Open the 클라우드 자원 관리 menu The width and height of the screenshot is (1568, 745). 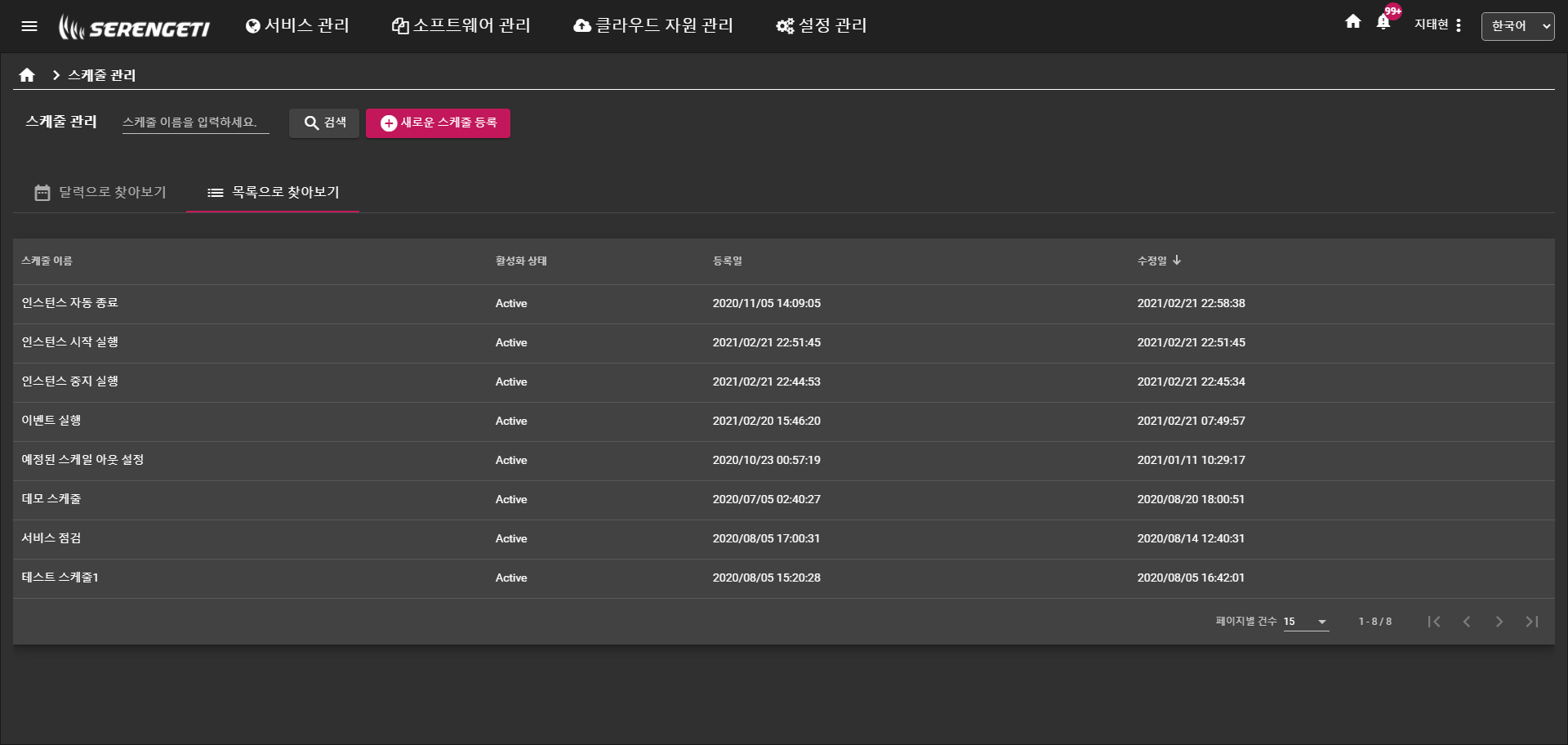tap(653, 26)
